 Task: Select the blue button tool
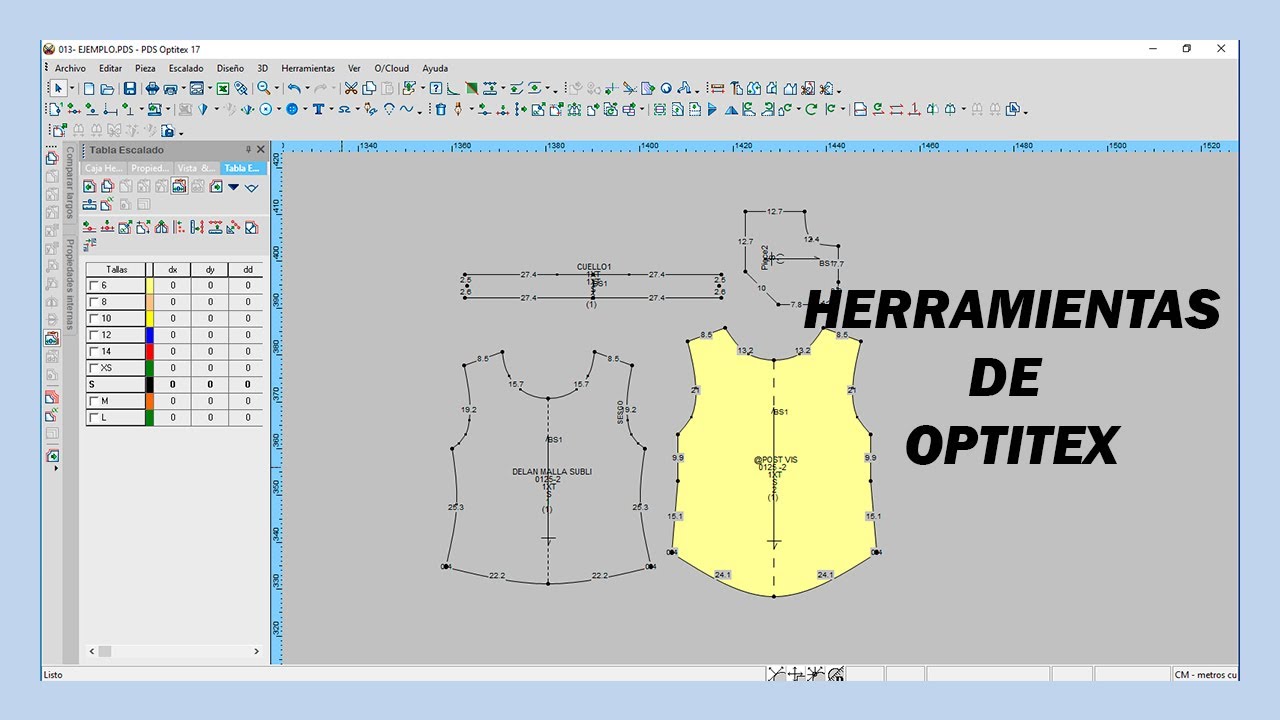292,109
